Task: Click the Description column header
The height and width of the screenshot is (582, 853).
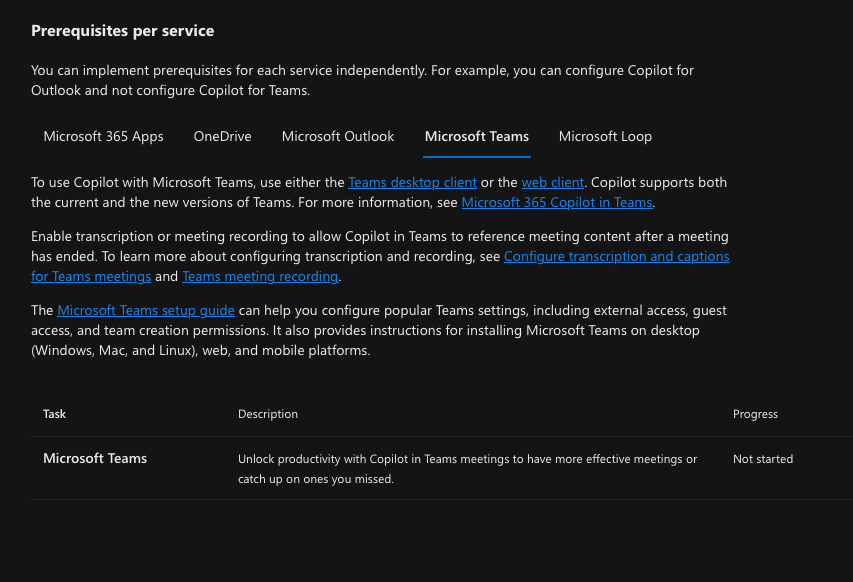Action: pyautogui.click(x=268, y=414)
